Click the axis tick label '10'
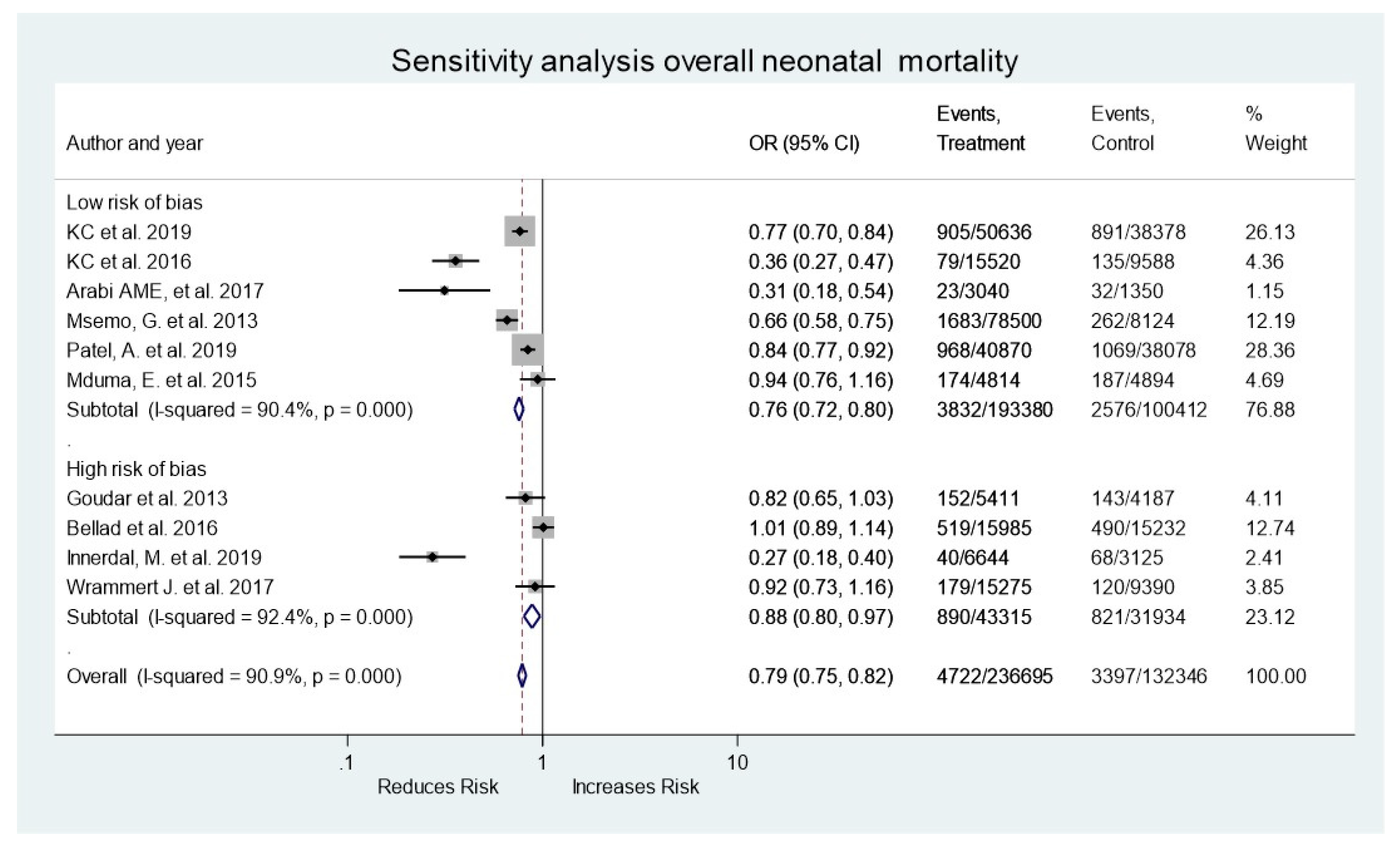The image size is (1400, 850). (738, 762)
